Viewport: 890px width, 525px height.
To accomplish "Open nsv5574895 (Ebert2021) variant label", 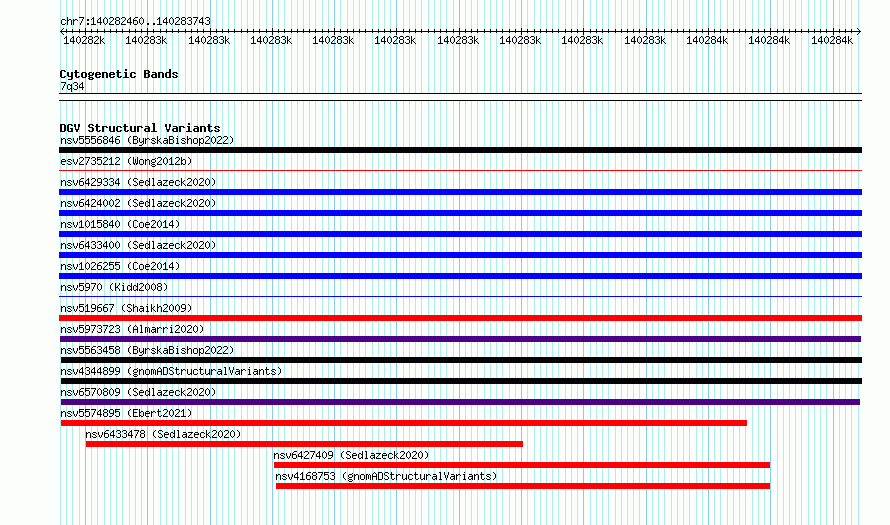I will 126,413.
